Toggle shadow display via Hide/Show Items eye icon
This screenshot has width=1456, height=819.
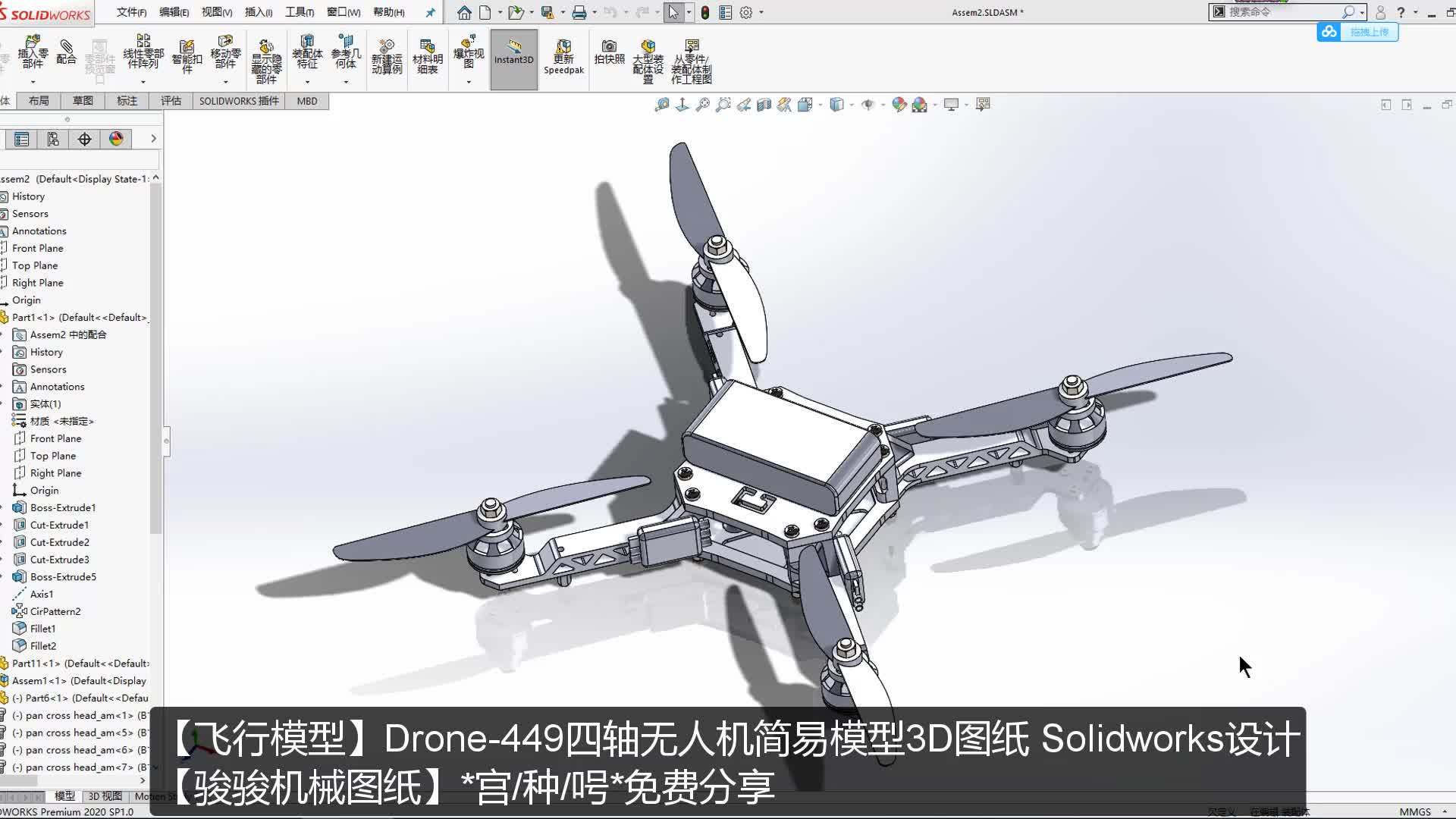pyautogui.click(x=867, y=105)
